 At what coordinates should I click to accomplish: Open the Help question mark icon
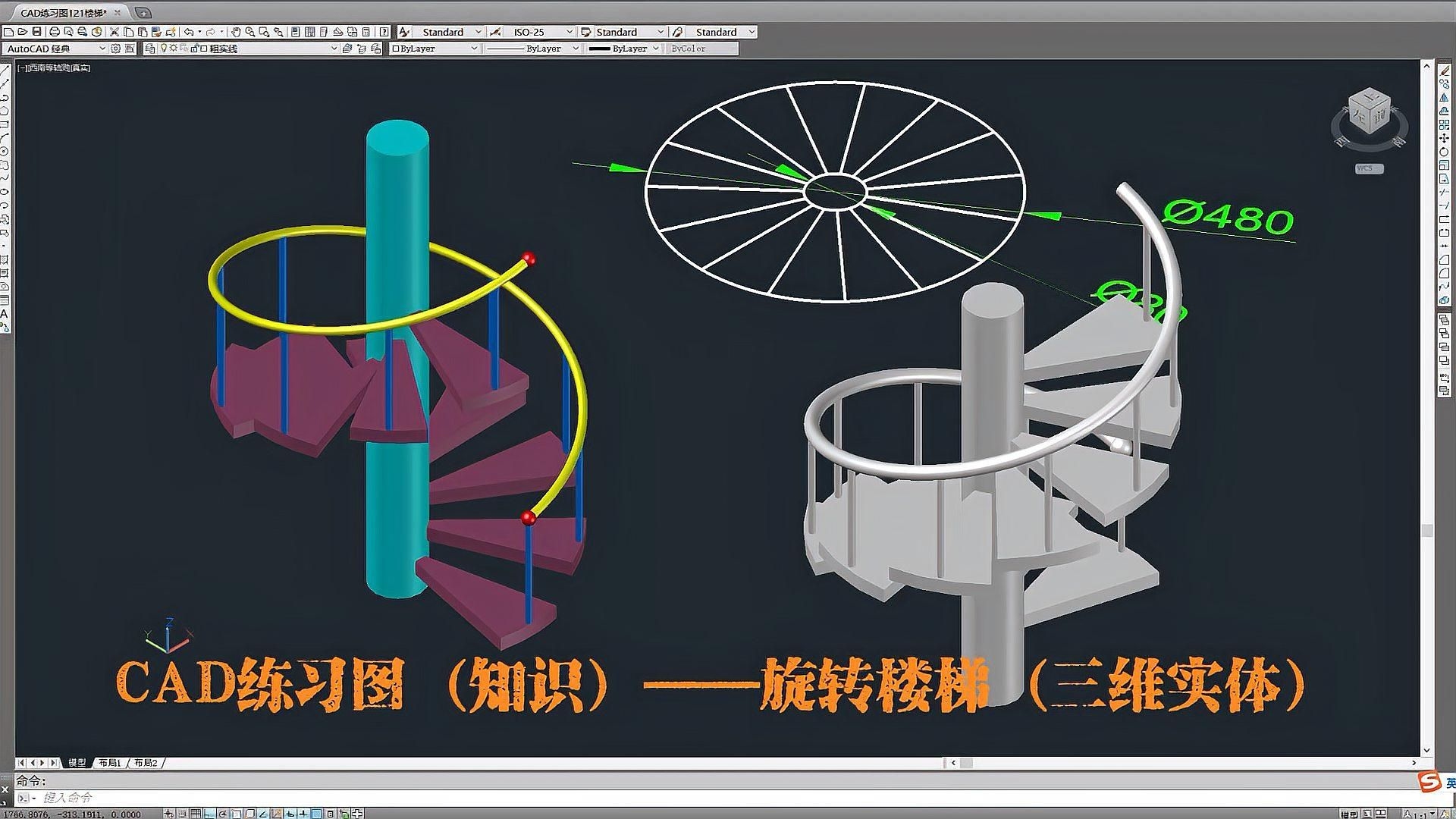pos(384,32)
